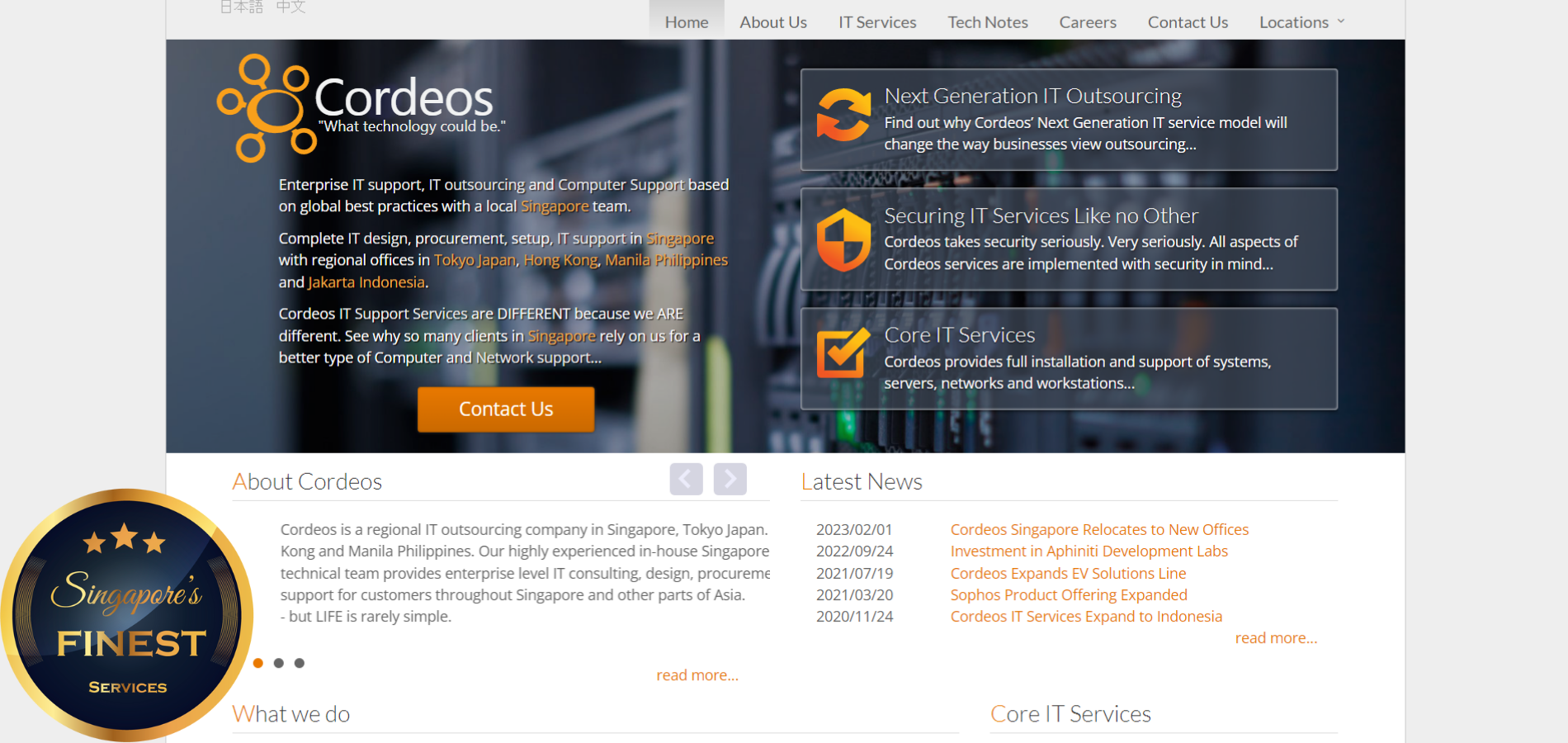Open the IT Services menu item
1568x743 pixels.
pyautogui.click(x=877, y=22)
